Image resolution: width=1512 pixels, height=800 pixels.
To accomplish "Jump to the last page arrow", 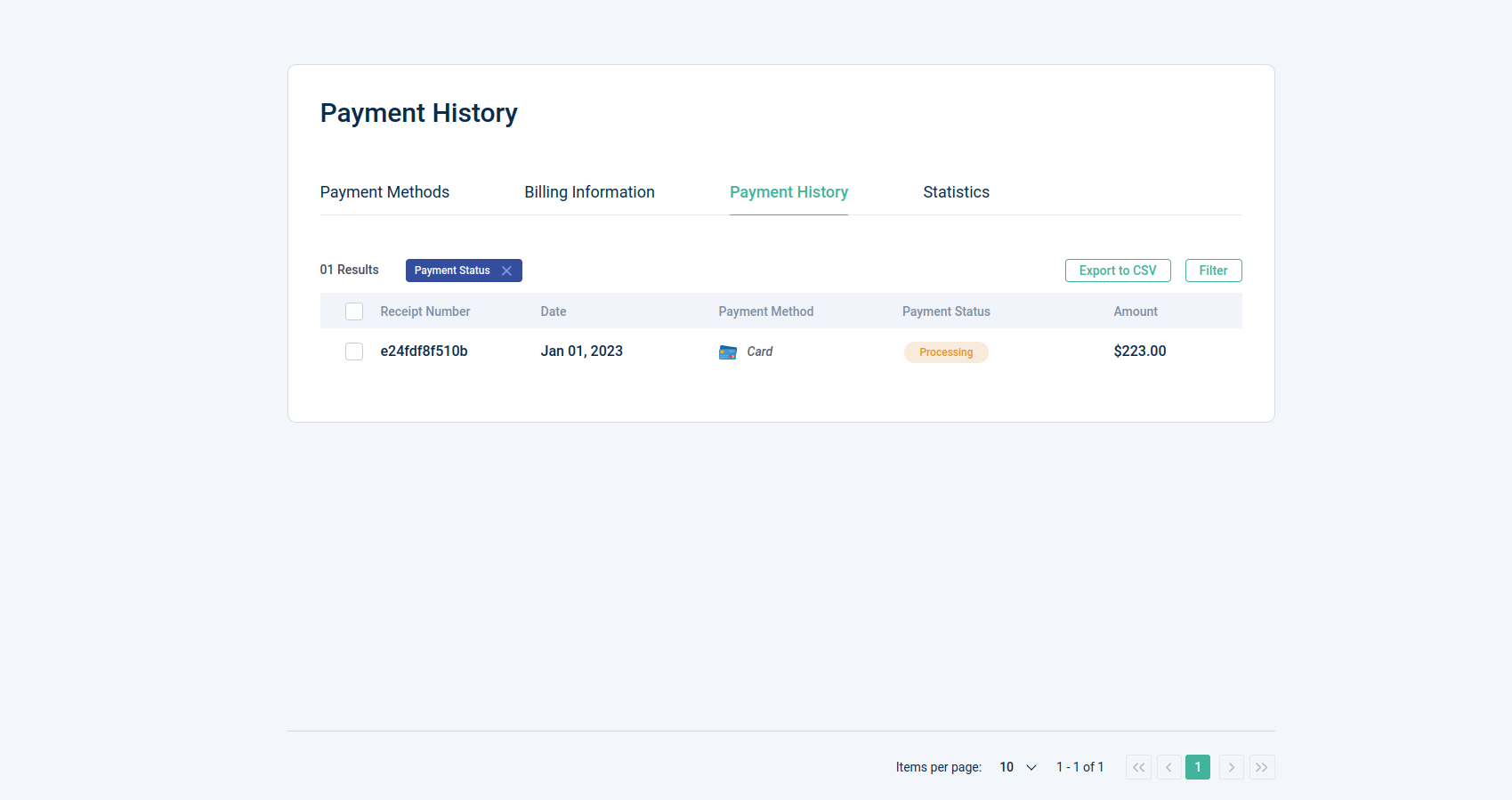I will click(x=1262, y=767).
